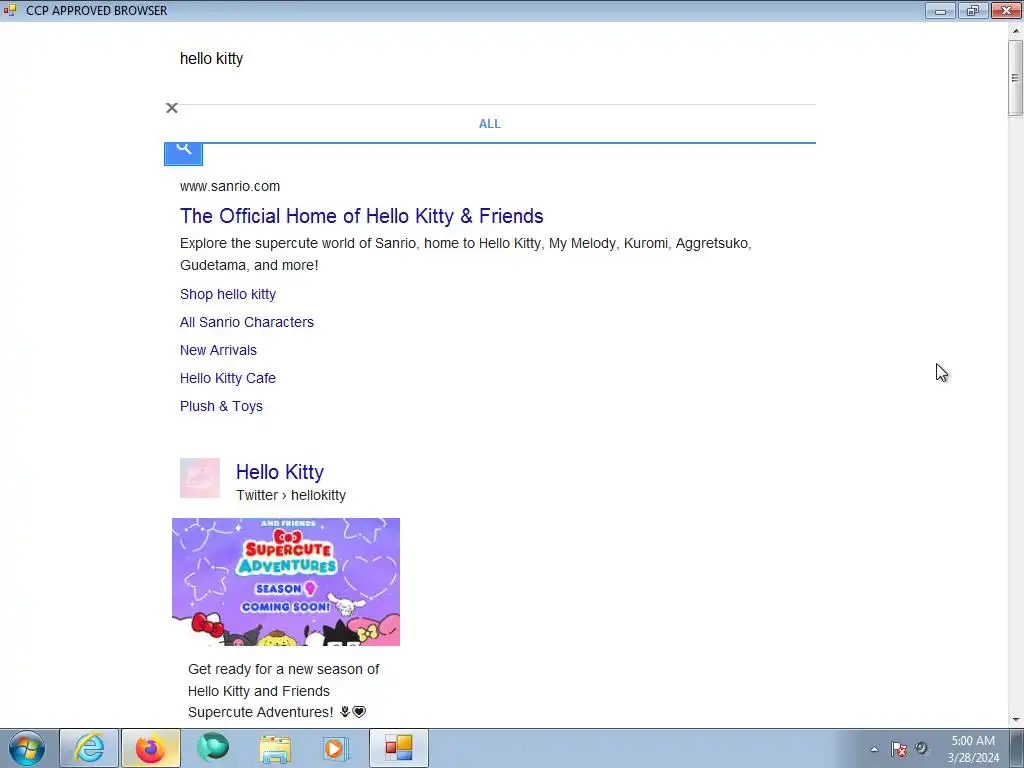
Task: Click the www.sanrio.com URL text
Action: coord(230,186)
